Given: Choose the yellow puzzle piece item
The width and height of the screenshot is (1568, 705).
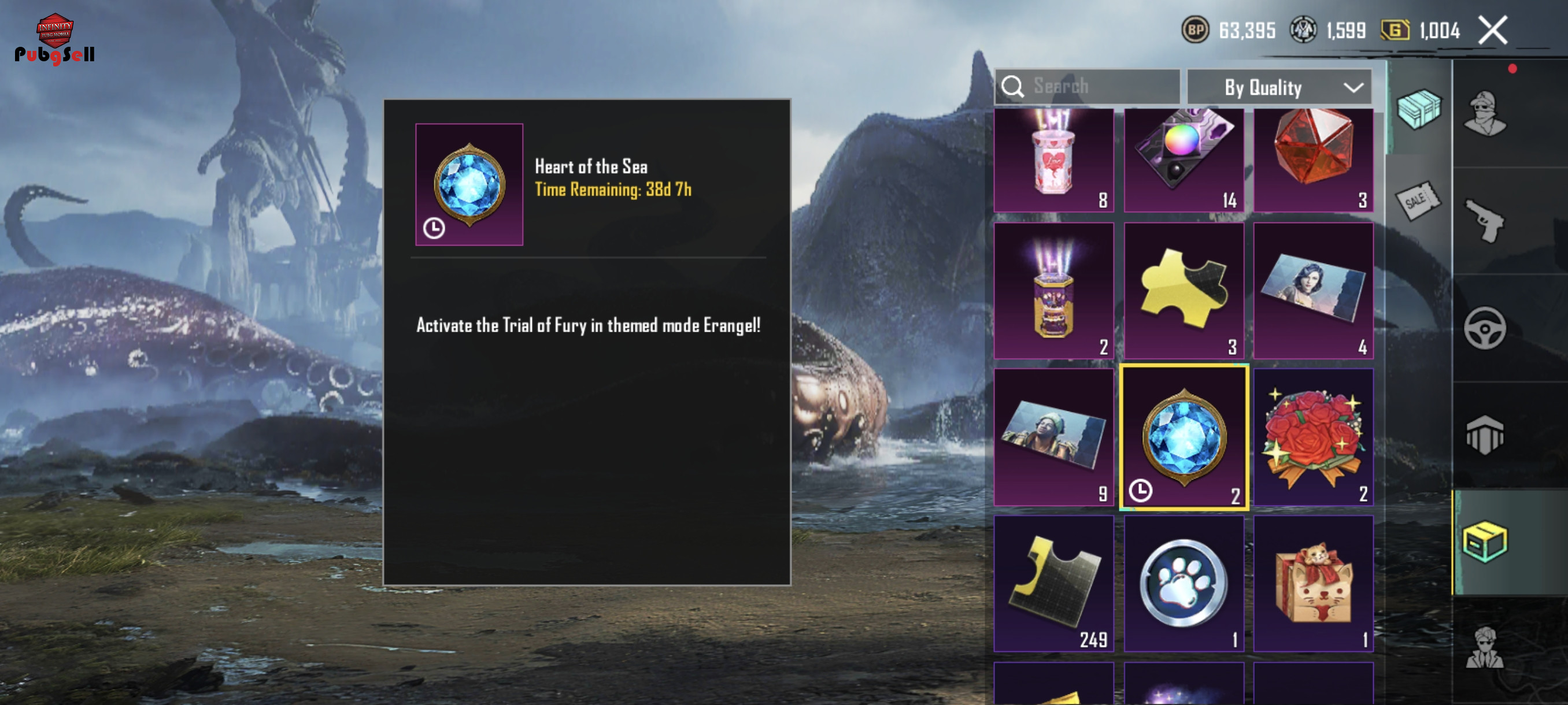Looking at the screenshot, I should 1184,290.
